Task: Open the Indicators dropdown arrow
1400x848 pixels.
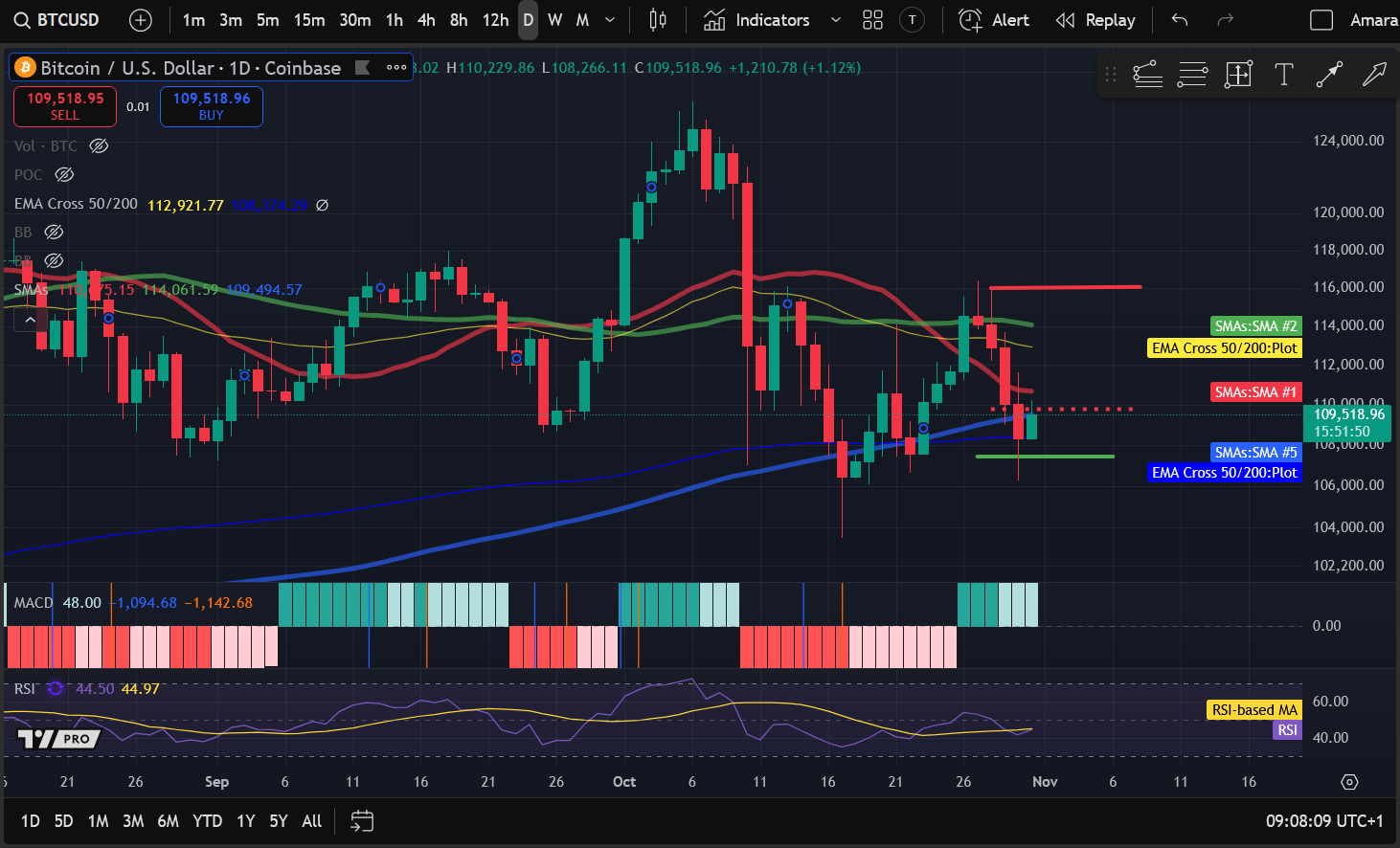Action: coord(835,19)
